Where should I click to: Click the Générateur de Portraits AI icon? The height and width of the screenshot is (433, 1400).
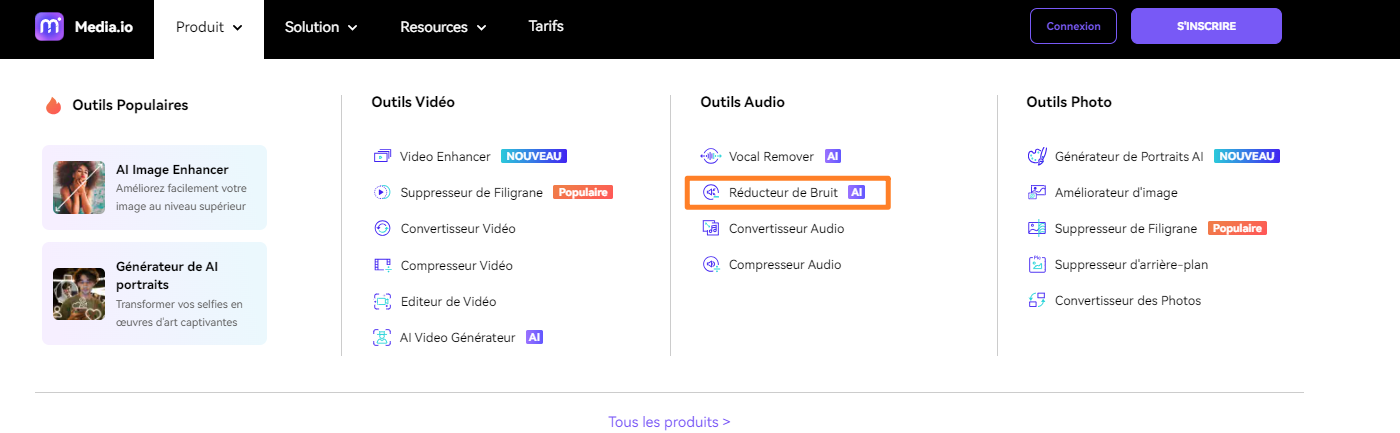(x=1037, y=157)
